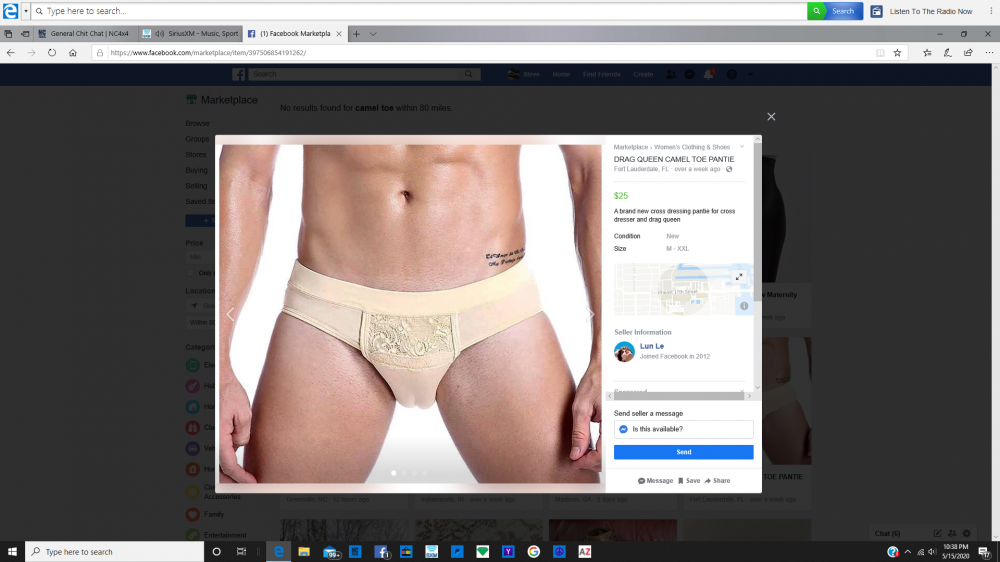
Task: Add page to favorites with star icon
Action: (x=897, y=52)
